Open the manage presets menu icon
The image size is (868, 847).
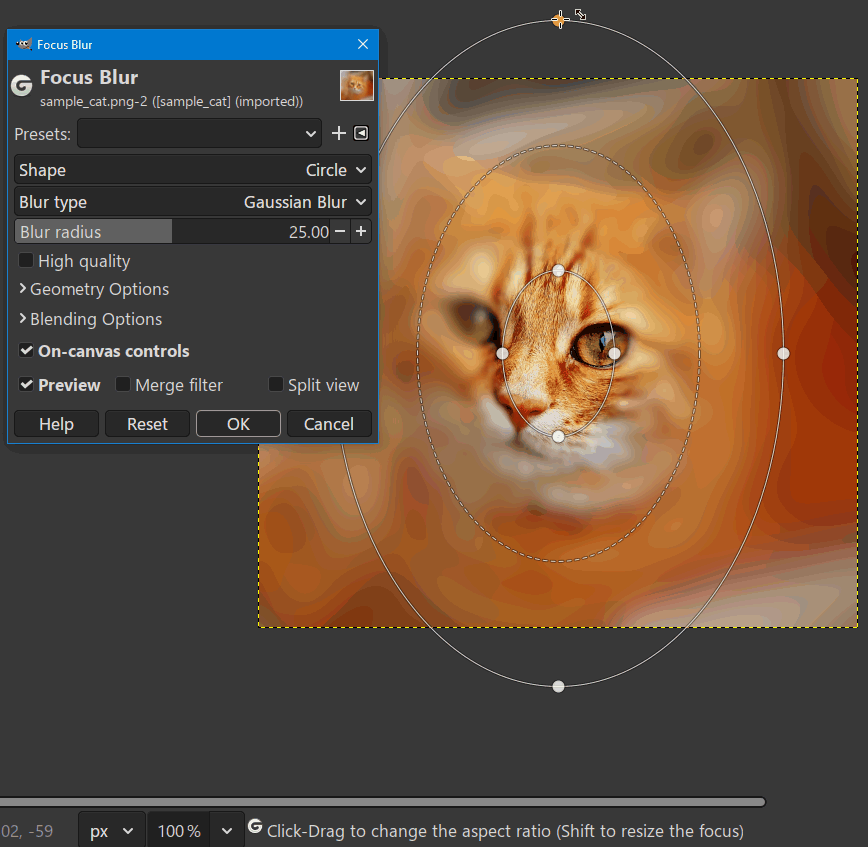(361, 133)
